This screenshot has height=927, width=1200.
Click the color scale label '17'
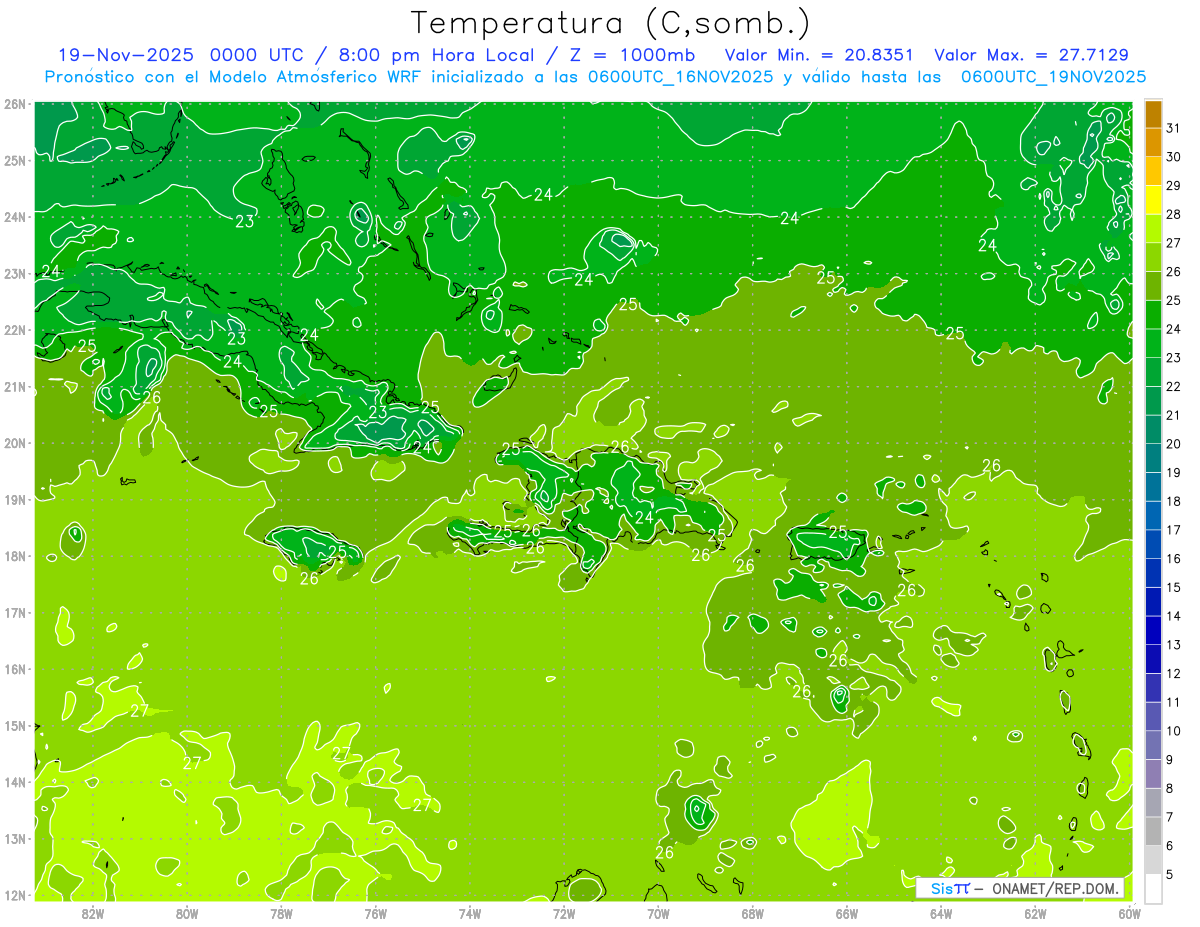pyautogui.click(x=1174, y=530)
